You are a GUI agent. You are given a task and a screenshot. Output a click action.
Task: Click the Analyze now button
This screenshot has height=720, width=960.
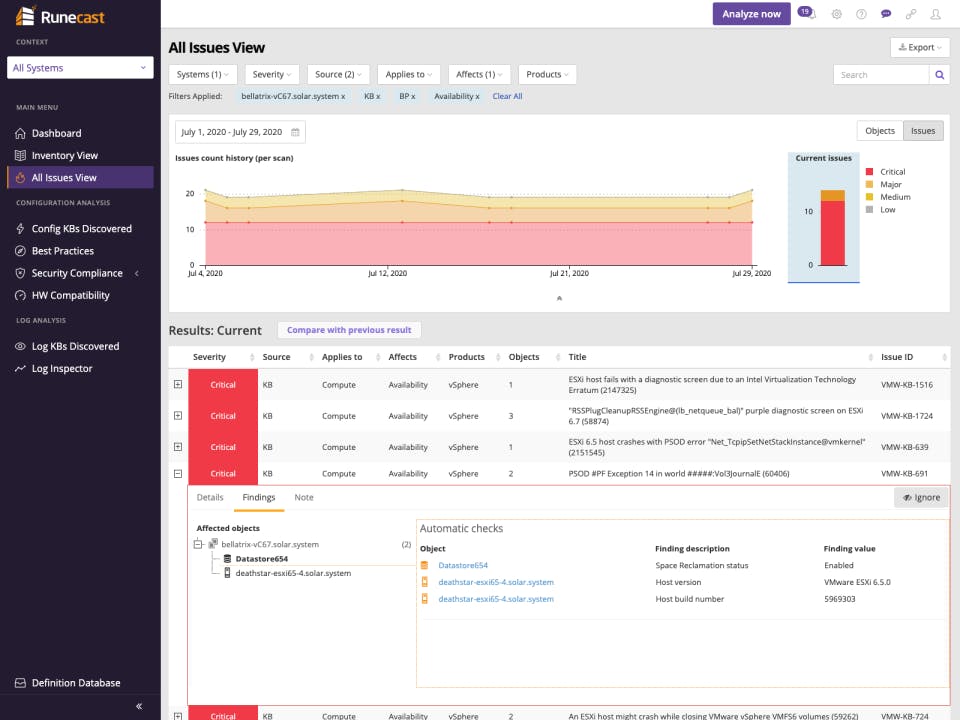(751, 14)
